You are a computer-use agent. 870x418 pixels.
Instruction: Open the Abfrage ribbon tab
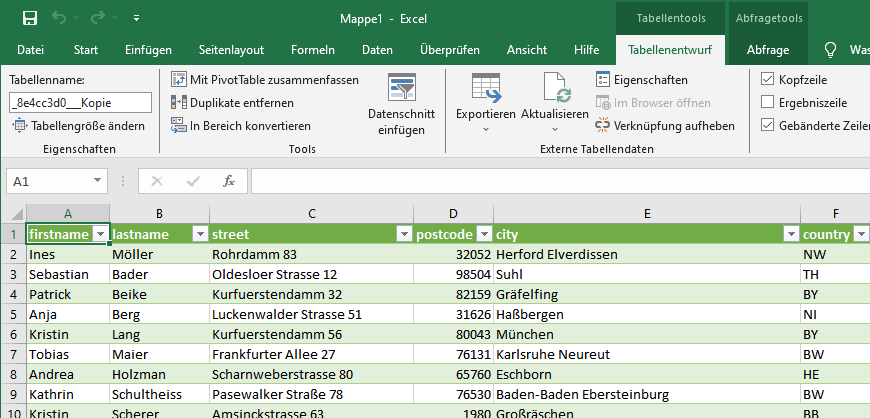(767, 50)
